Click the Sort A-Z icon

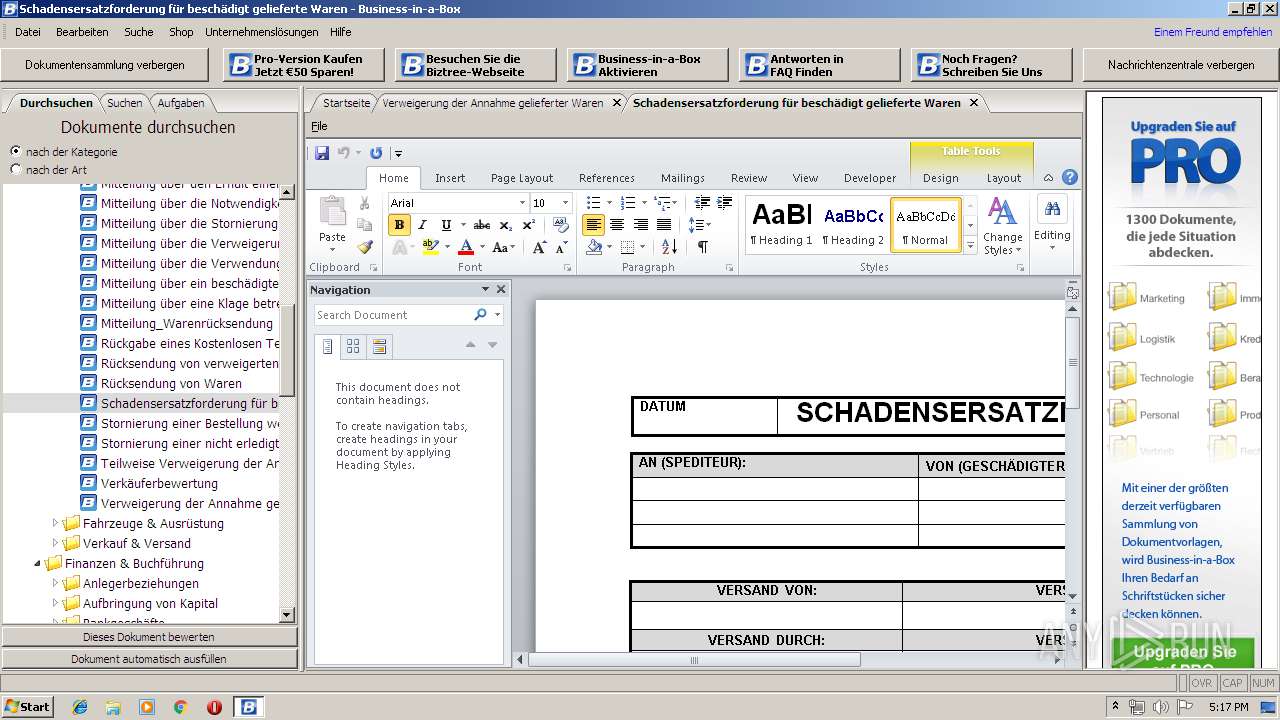669,247
